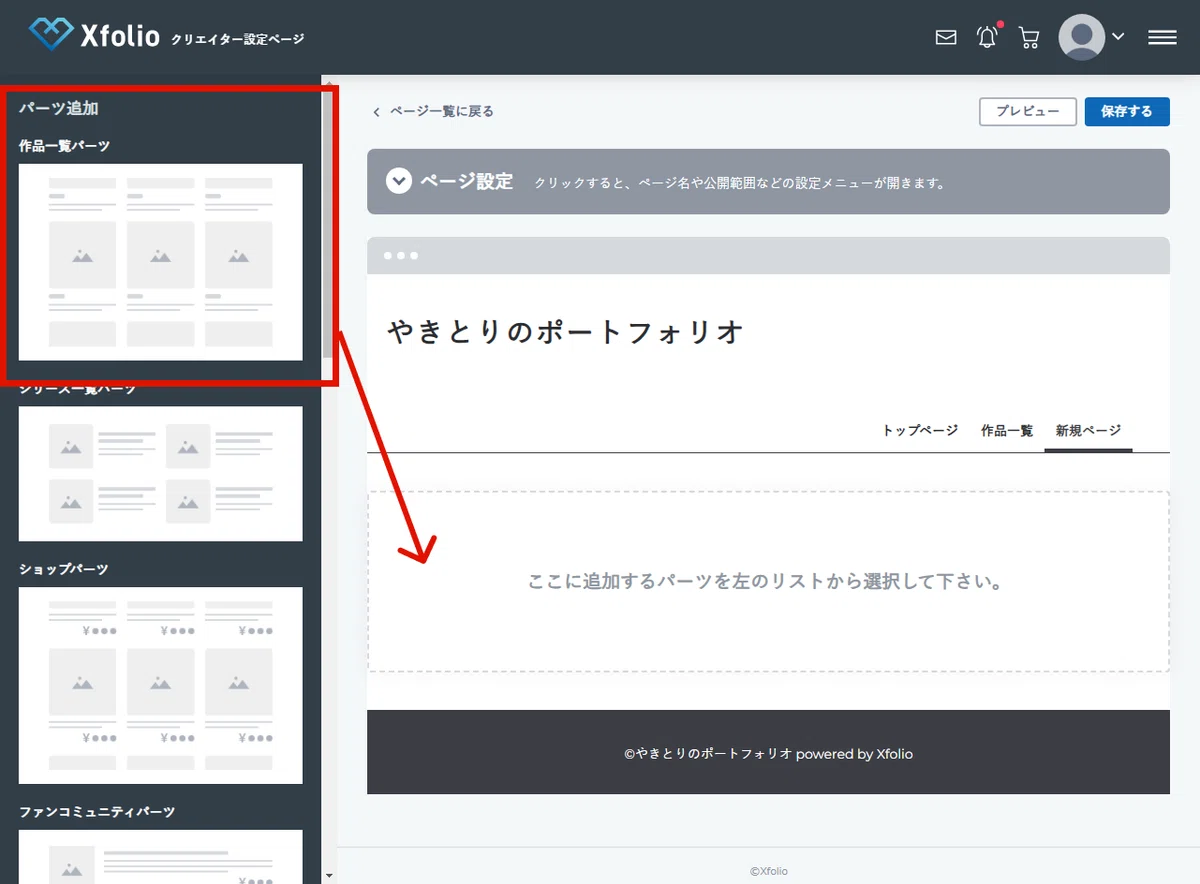Screen dimensions: 1200x884
Task: Select the 作品一覧パーツ thumbnail
Action: [x=161, y=262]
